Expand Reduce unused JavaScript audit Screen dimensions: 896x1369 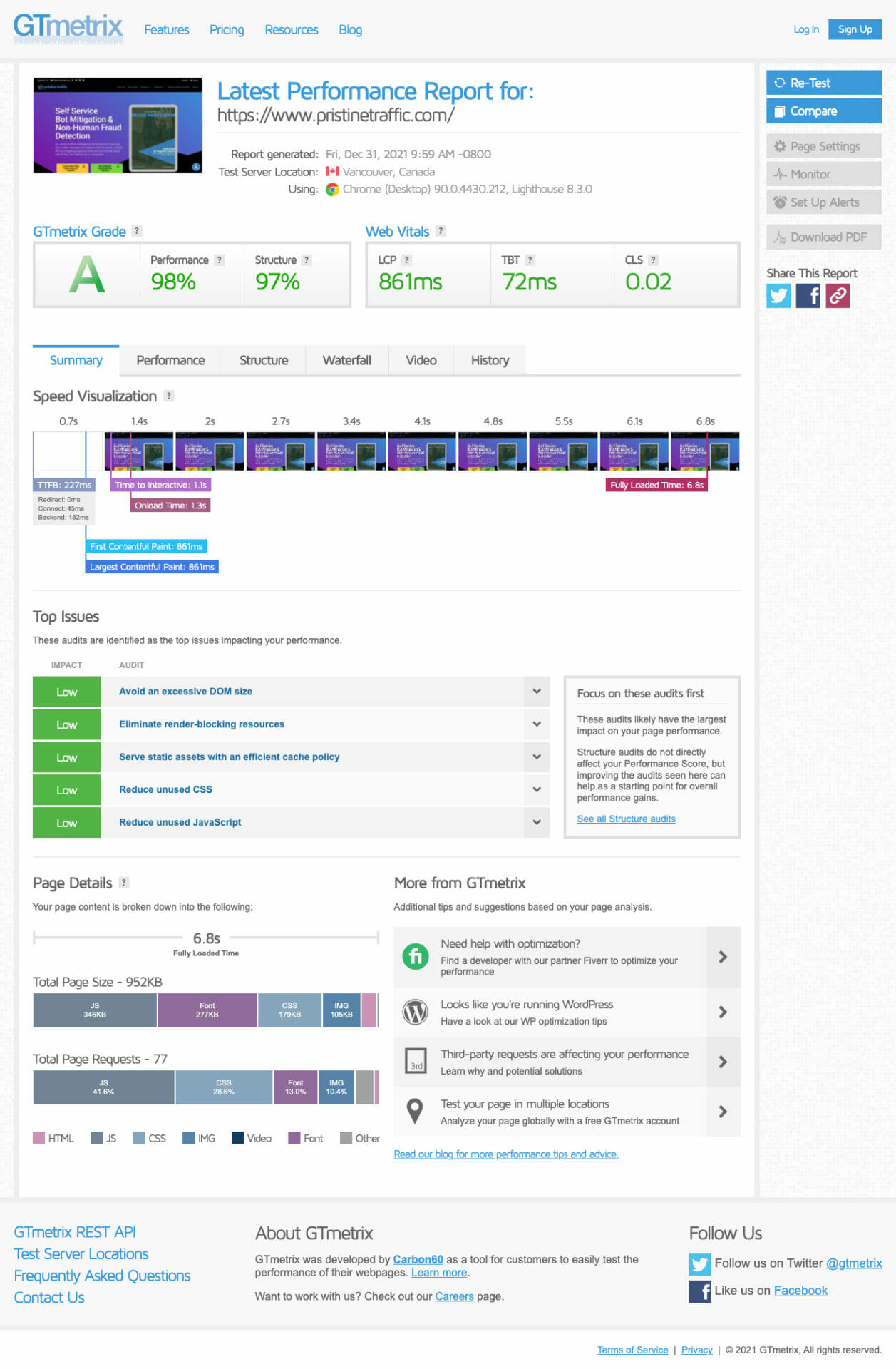pyautogui.click(x=537, y=823)
